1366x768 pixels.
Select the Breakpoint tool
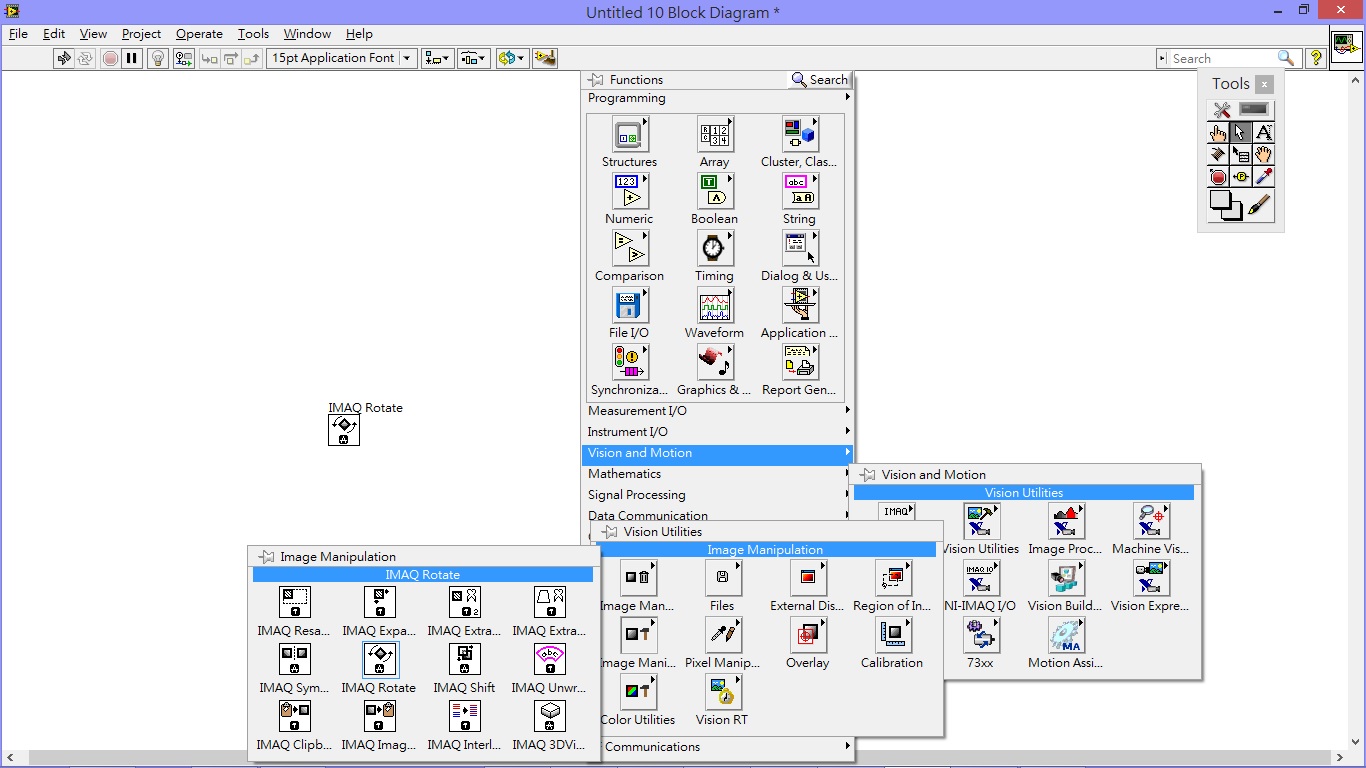[1218, 177]
